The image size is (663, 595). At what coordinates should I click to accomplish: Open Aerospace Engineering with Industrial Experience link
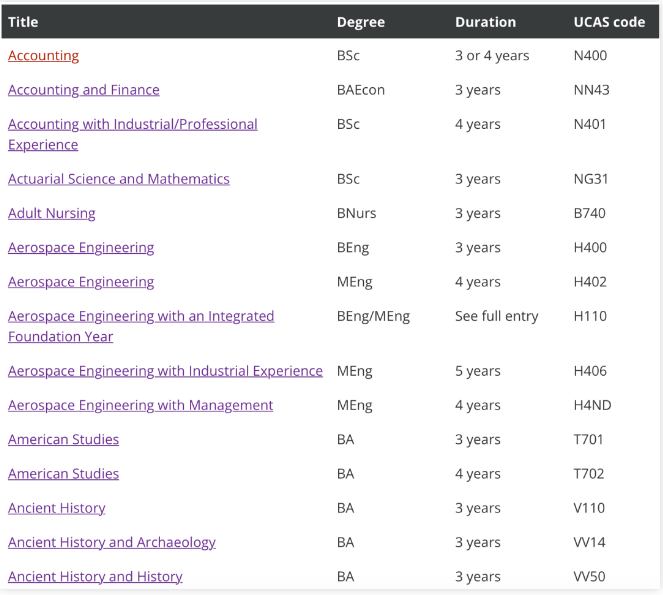click(x=165, y=371)
